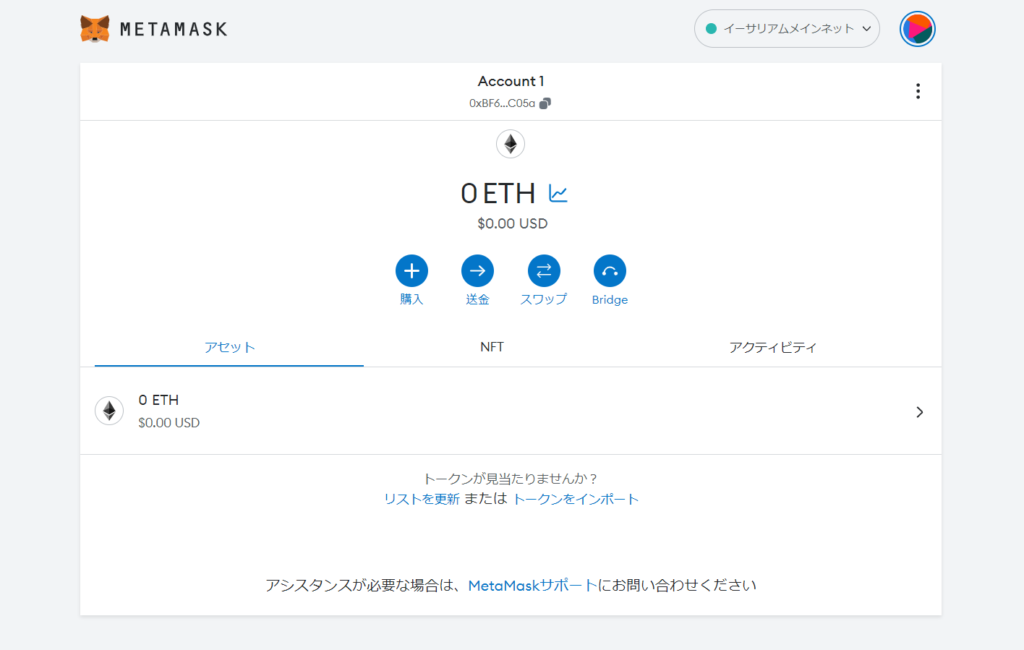Click the ETH token icon in the asset row
Screen dimensions: 1024x650
(x=109, y=411)
